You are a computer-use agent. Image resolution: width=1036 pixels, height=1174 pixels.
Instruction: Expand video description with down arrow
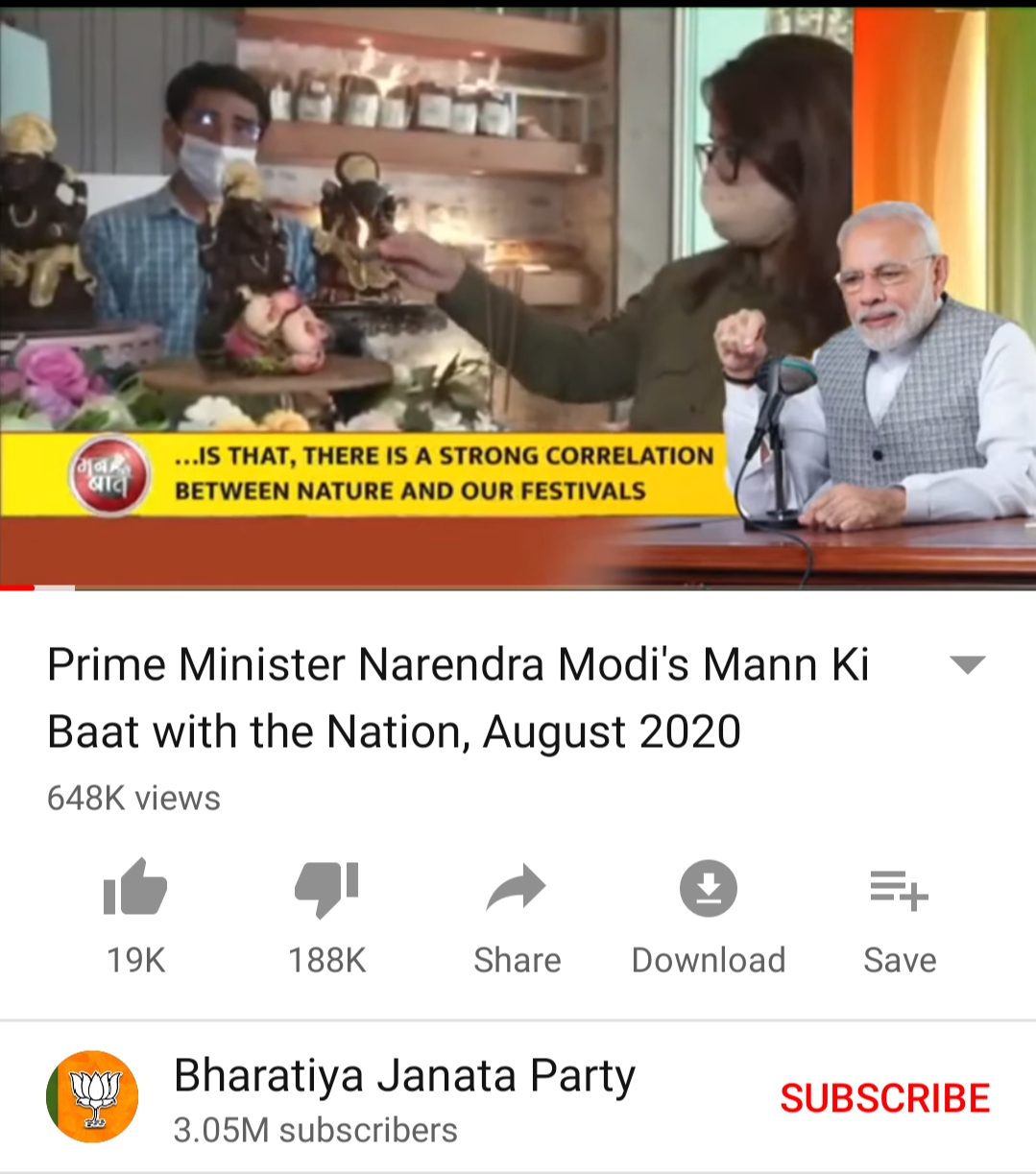pyautogui.click(x=967, y=664)
